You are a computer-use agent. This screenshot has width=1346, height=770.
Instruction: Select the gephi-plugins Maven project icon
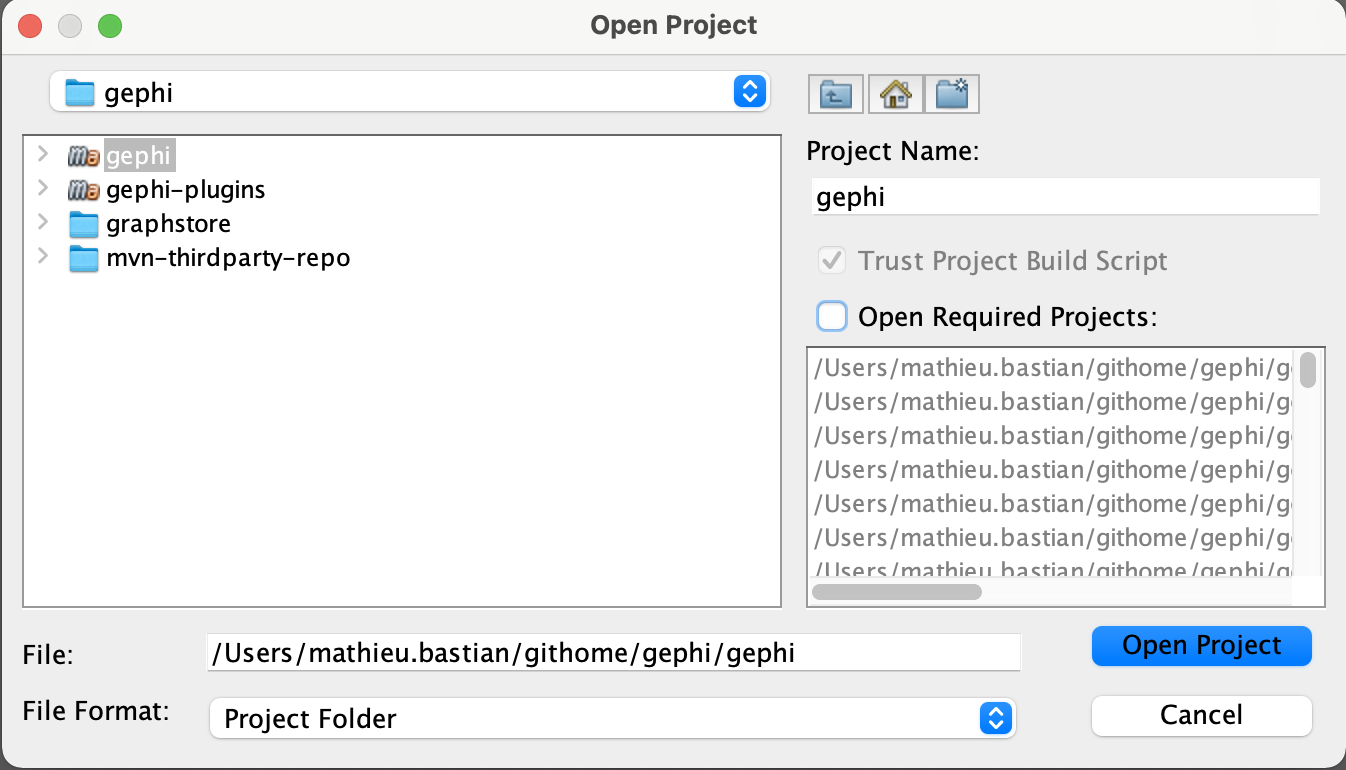[x=83, y=190]
